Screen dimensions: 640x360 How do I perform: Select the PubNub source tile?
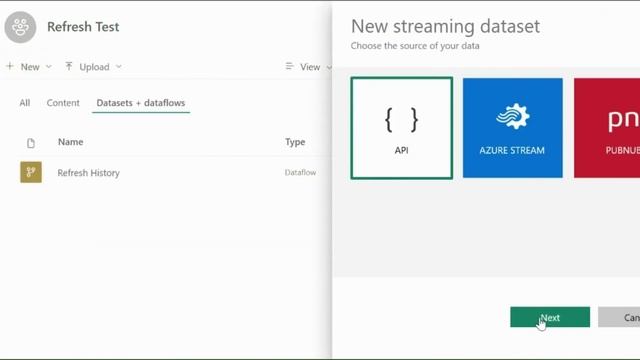(607, 128)
